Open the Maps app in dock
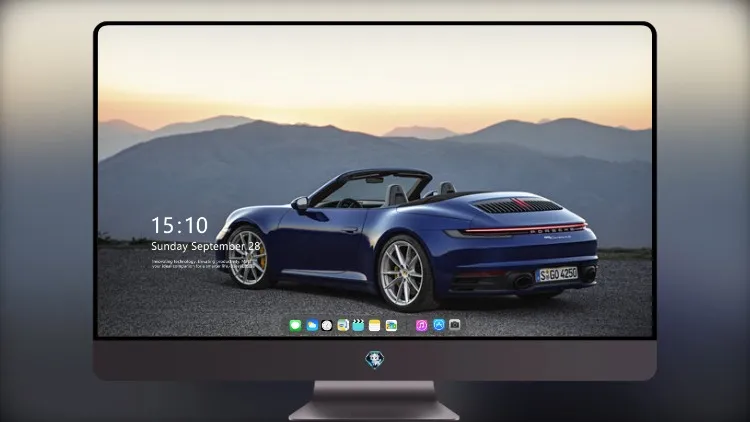 click(x=343, y=325)
